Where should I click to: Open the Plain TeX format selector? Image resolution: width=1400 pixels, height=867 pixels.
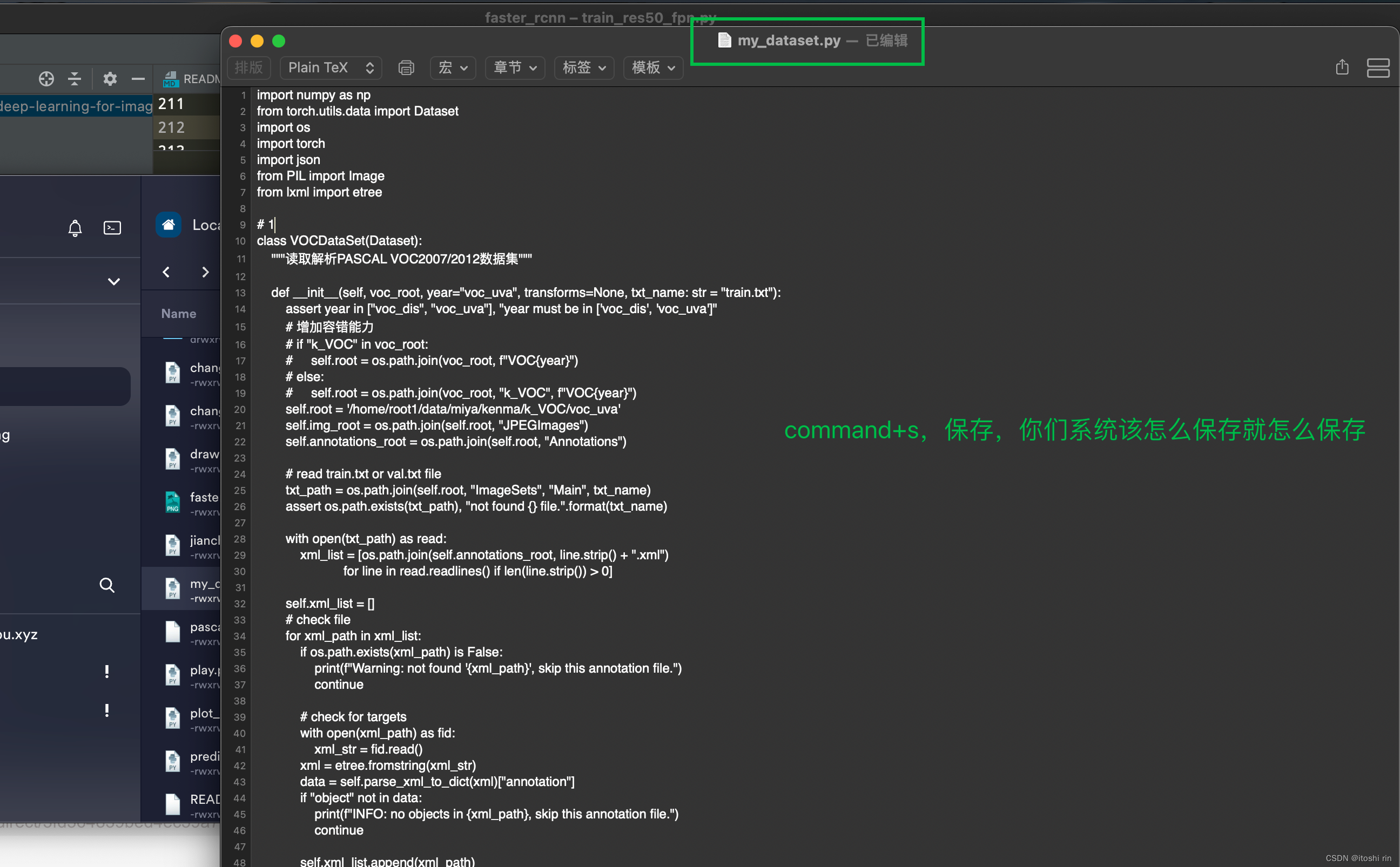[331, 67]
